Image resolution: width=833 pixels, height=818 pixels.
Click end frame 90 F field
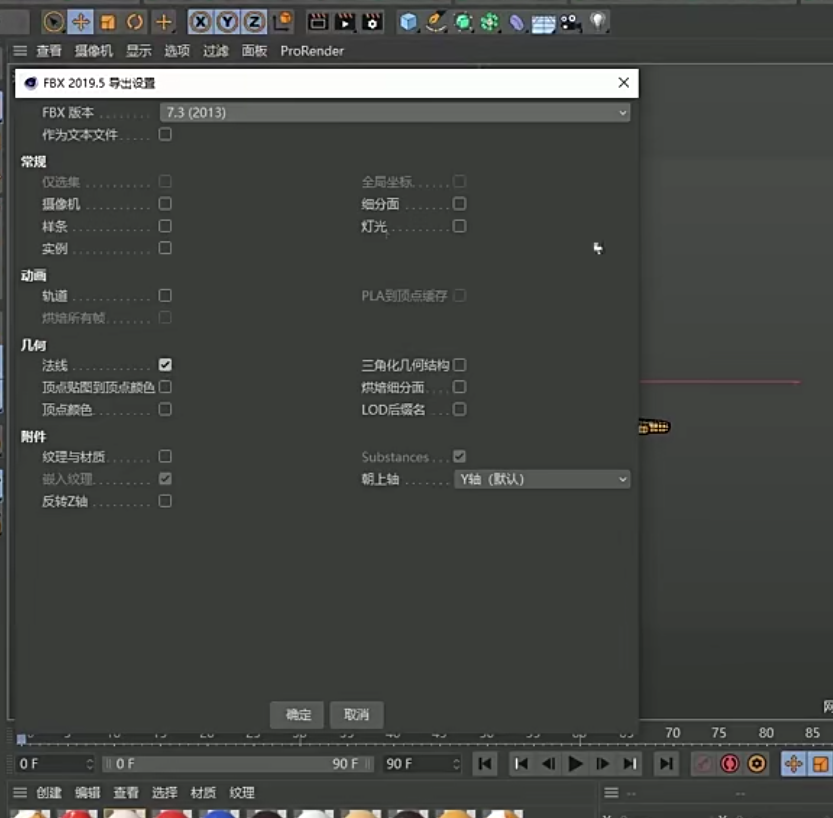[x=422, y=764]
